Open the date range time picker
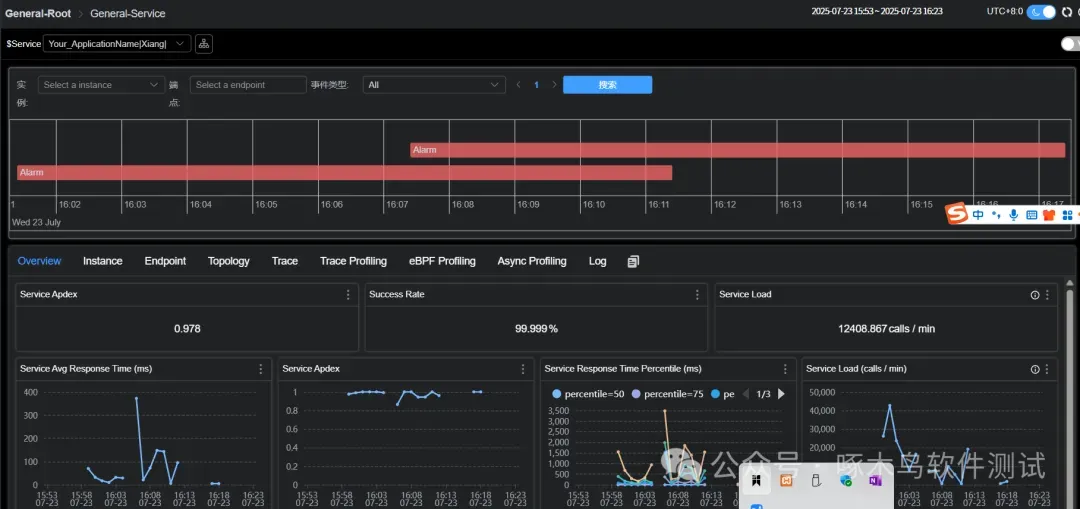The height and width of the screenshot is (509, 1080). (877, 11)
